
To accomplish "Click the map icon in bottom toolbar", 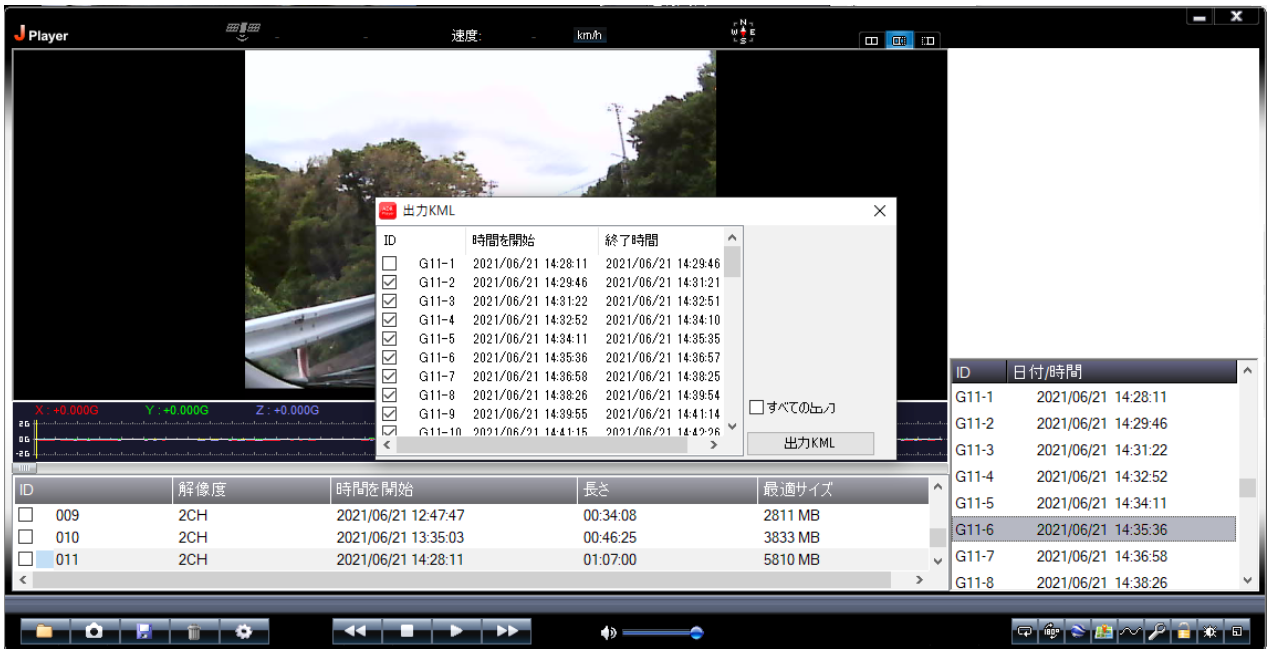I will pos(1104,632).
